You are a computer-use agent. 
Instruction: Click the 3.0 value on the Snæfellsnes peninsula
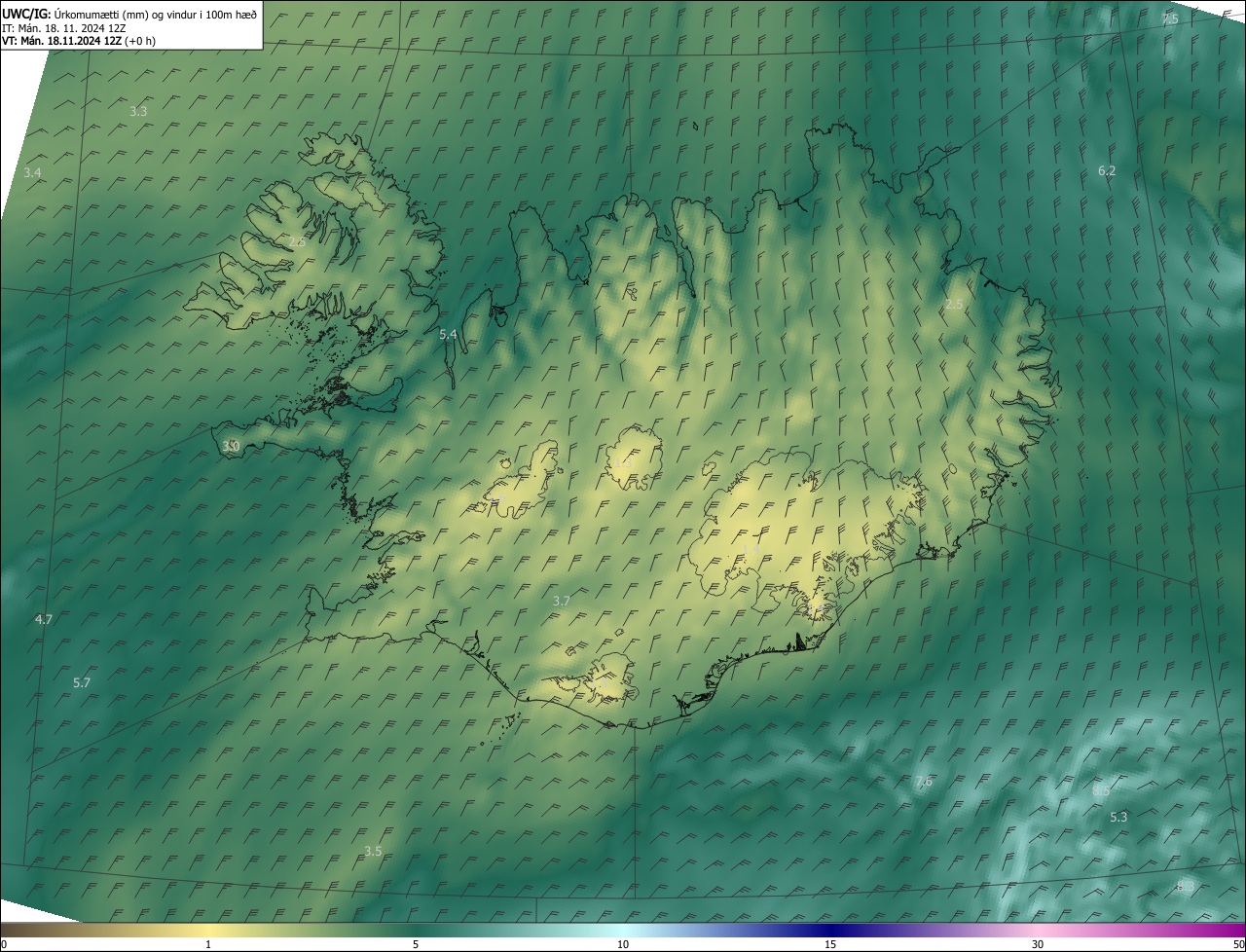(231, 446)
